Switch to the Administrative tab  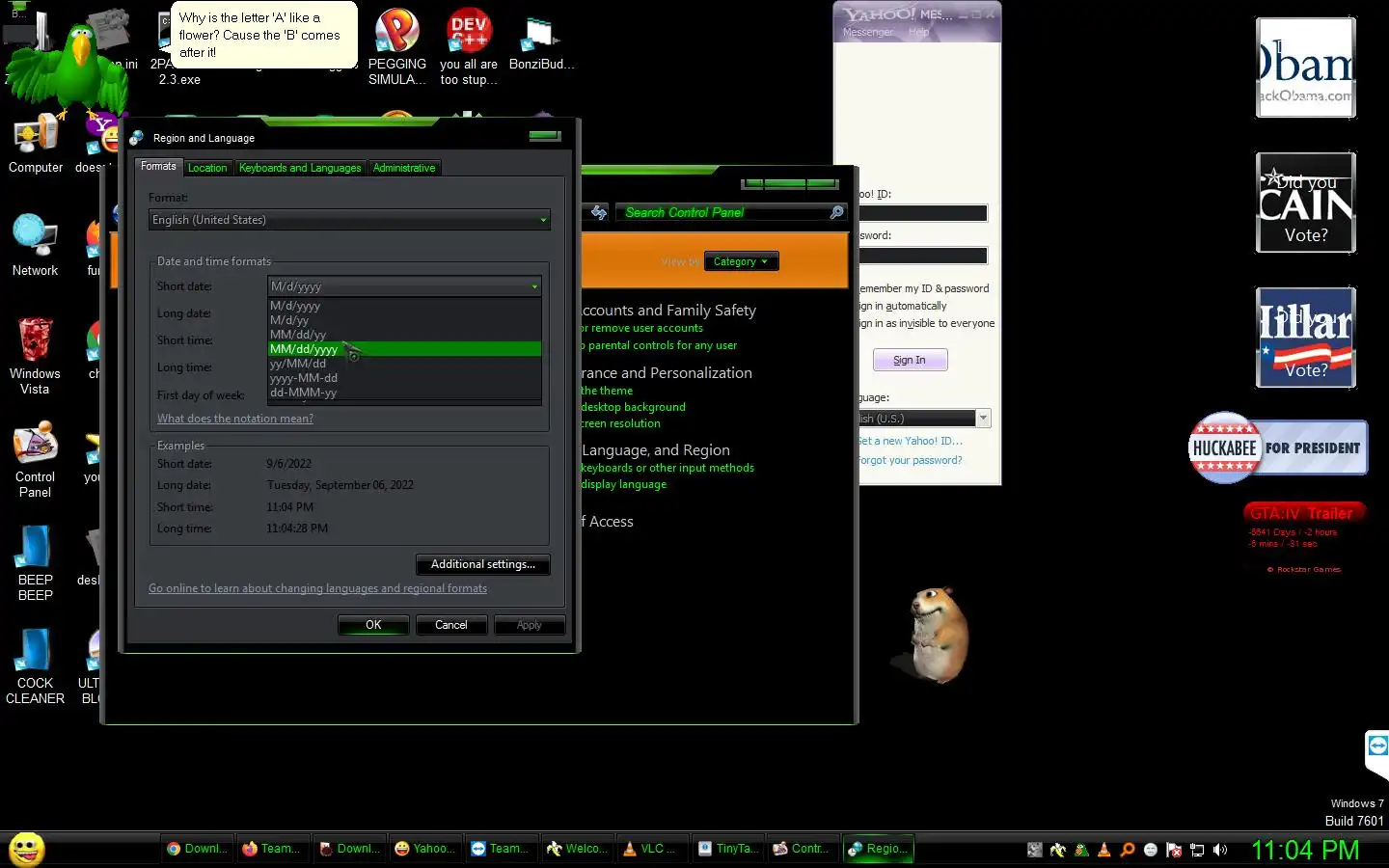[x=404, y=168]
